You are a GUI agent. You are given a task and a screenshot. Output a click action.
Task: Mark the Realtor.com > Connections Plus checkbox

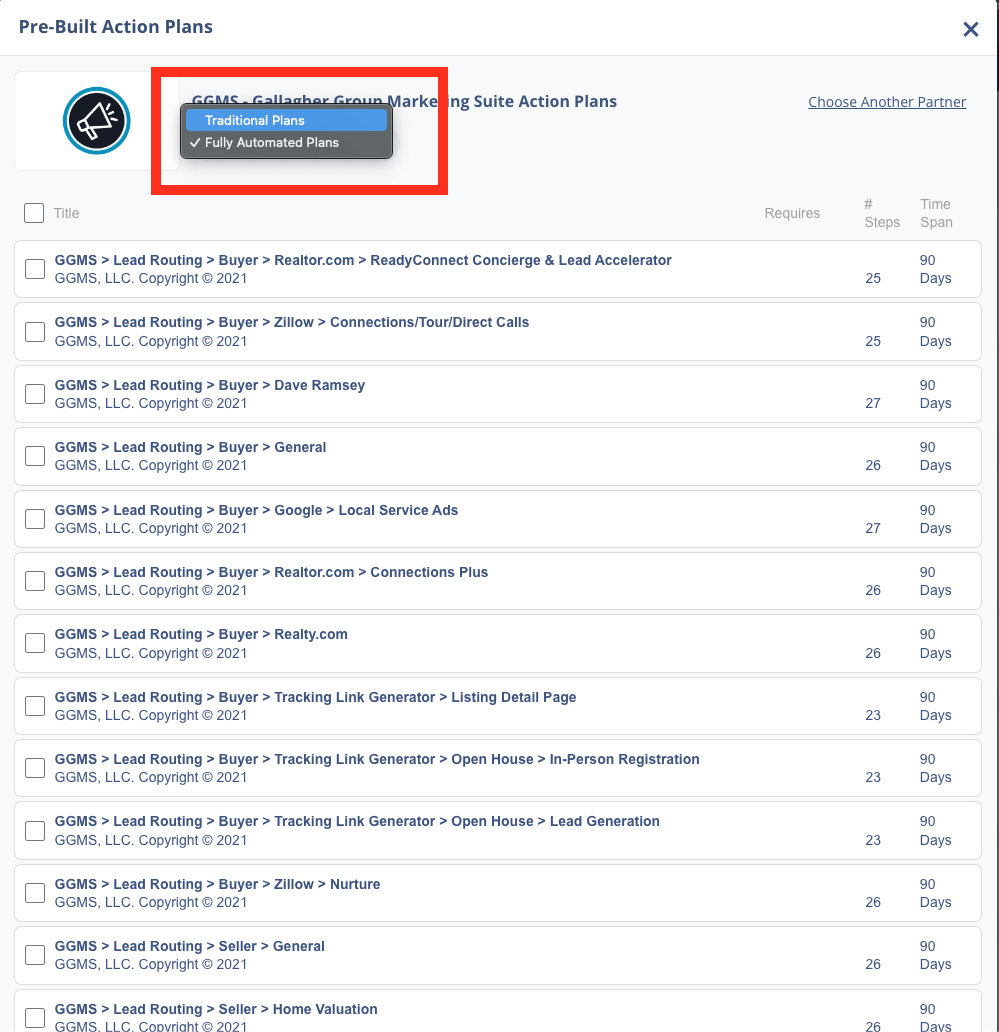click(x=35, y=581)
